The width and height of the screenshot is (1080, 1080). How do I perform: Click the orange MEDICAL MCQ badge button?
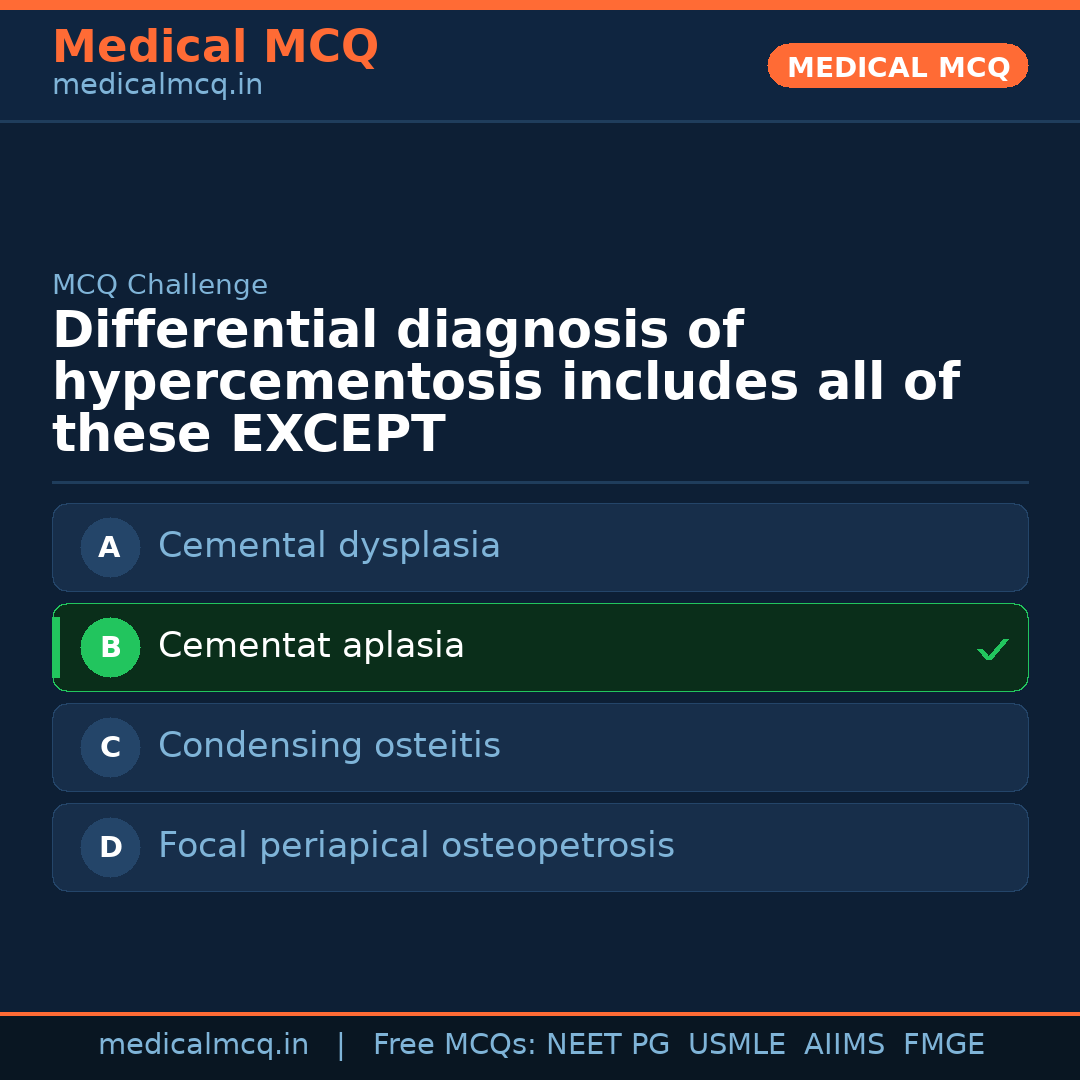click(x=898, y=66)
